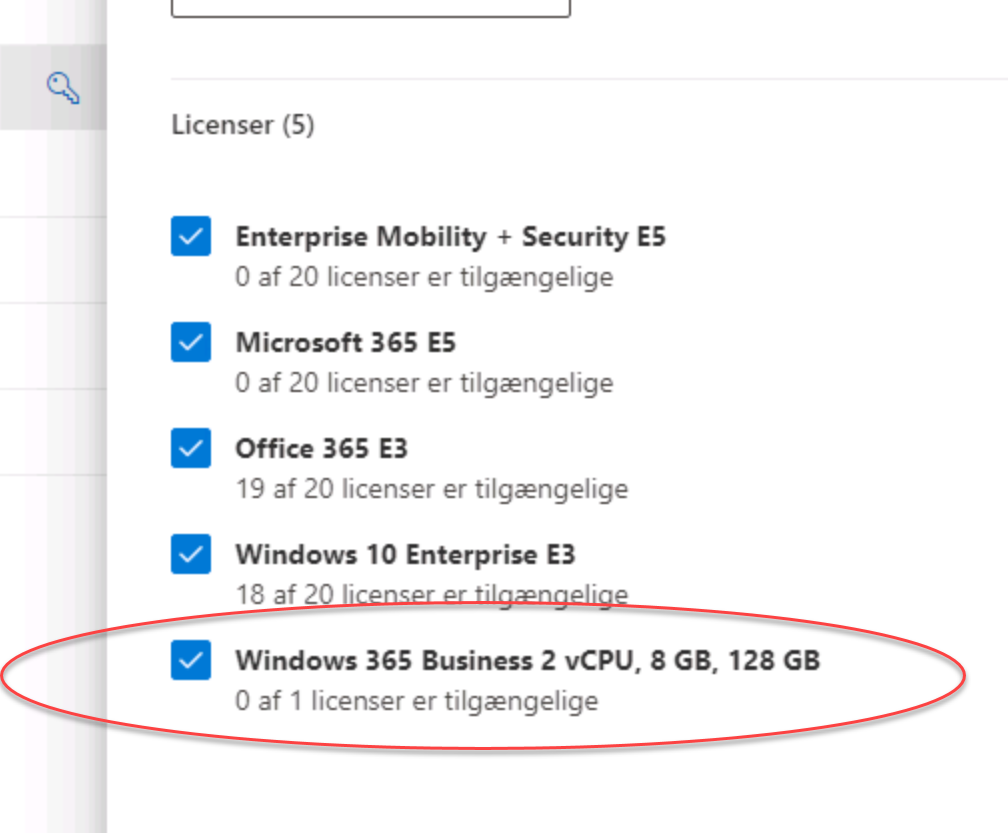Disable the Windows 10 Enterprise E3 checkbox
1008x833 pixels.
(191, 554)
